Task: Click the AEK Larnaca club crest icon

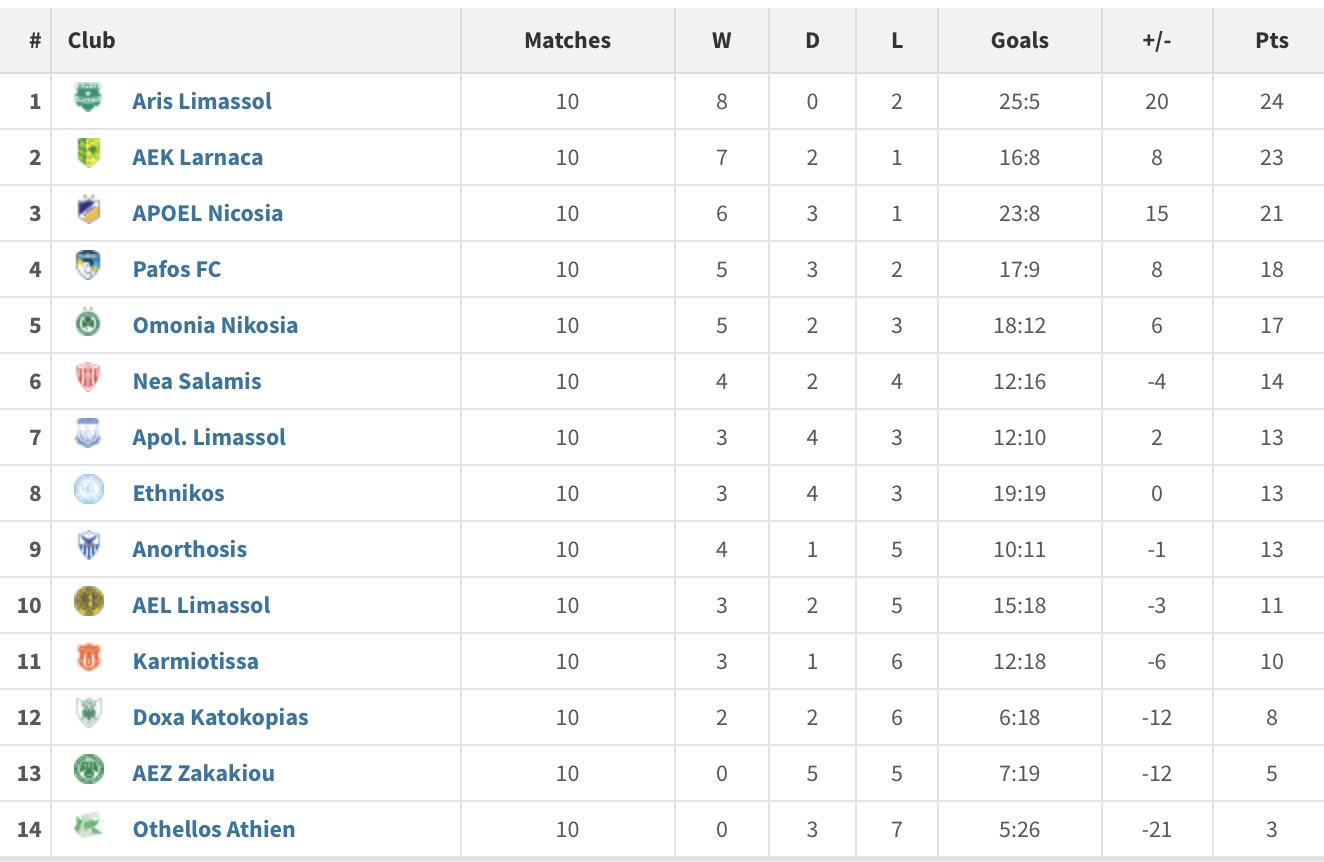Action: coord(88,154)
